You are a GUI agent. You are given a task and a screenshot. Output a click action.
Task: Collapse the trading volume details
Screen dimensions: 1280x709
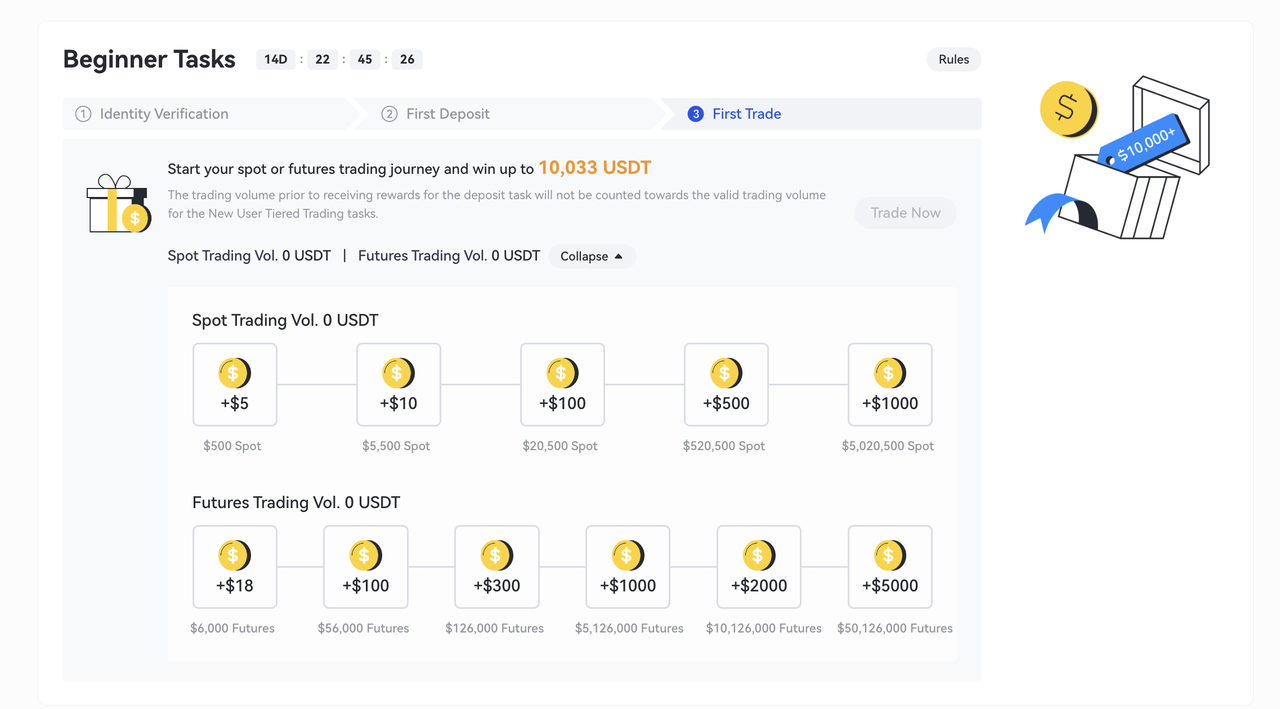[x=592, y=256]
